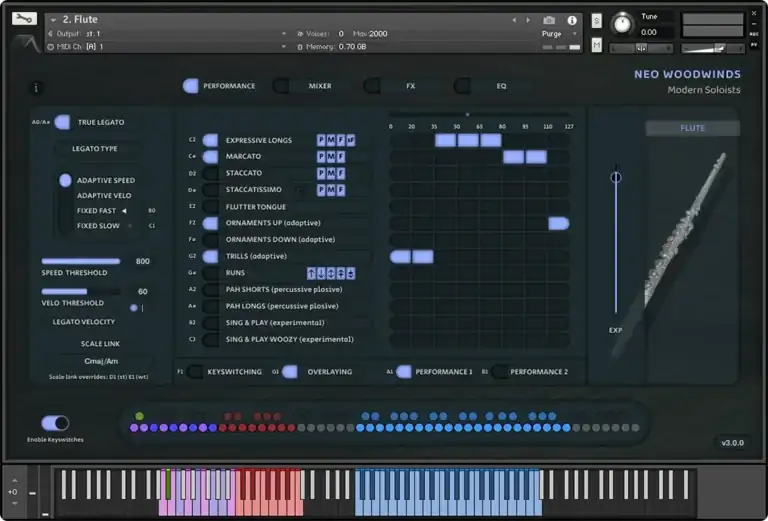768x521 pixels.
Task: Toggle F dynamic for Marcato
Action: tap(341, 157)
